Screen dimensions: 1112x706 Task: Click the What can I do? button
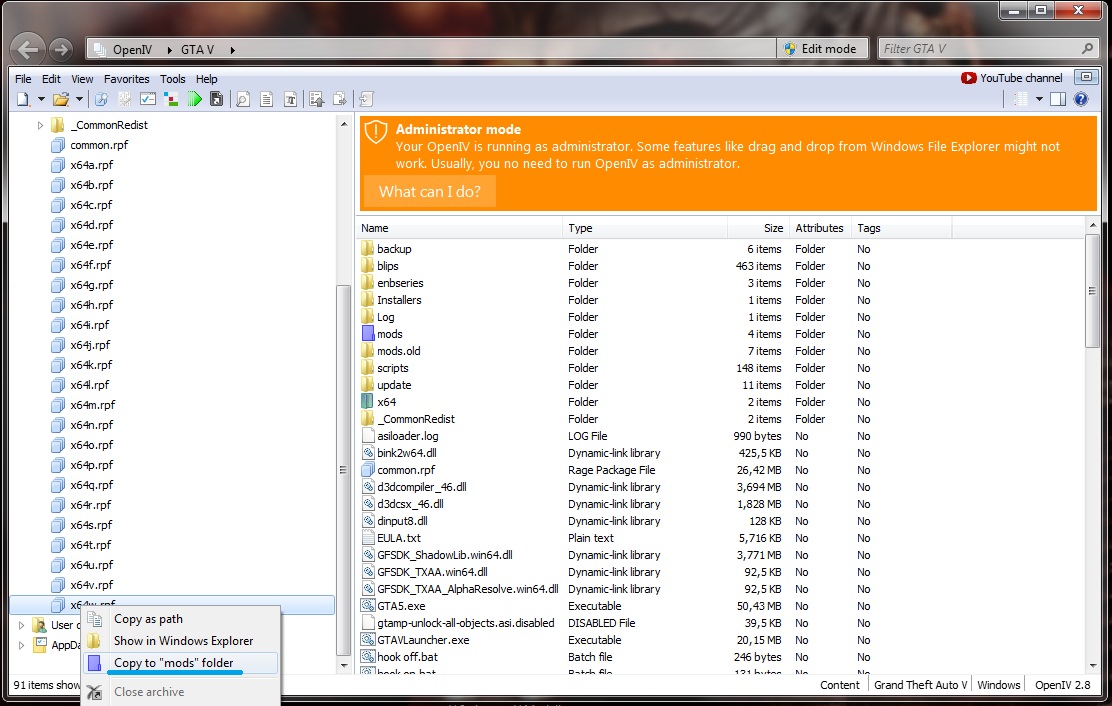tap(430, 191)
